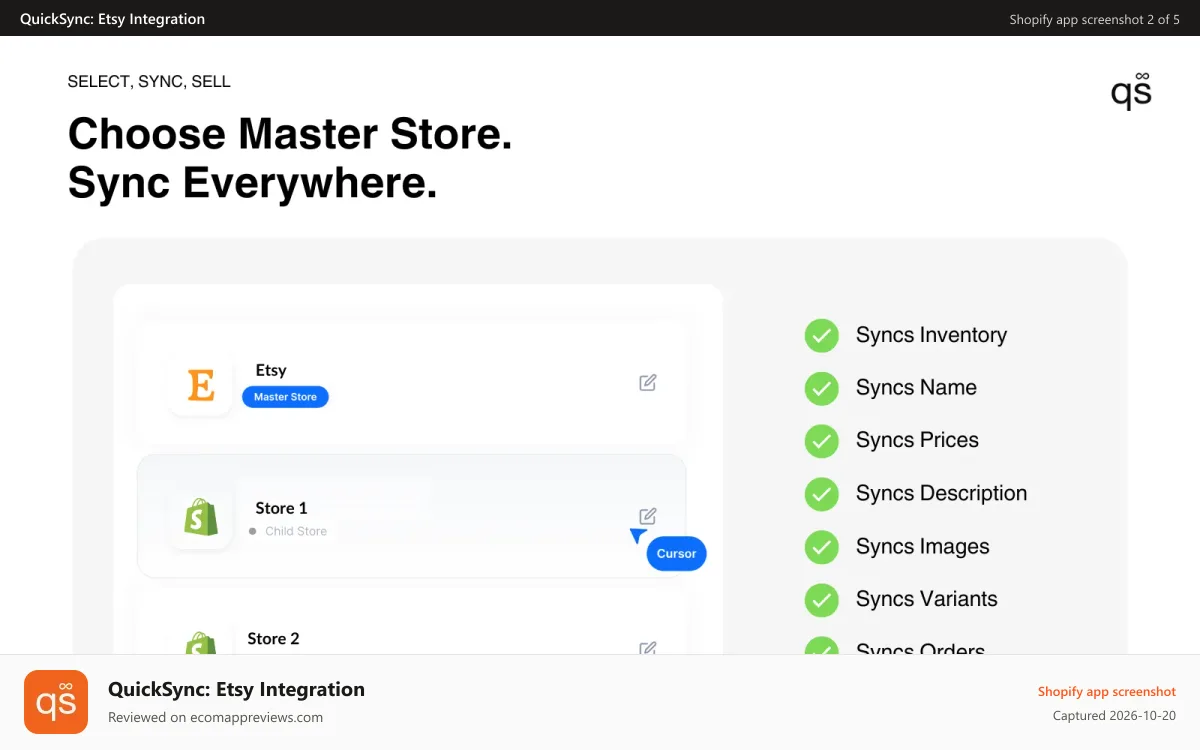Click the QuickSync: Etsy Integration footer title
Screen dimensions: 1200x750
pyautogui.click(x=236, y=689)
